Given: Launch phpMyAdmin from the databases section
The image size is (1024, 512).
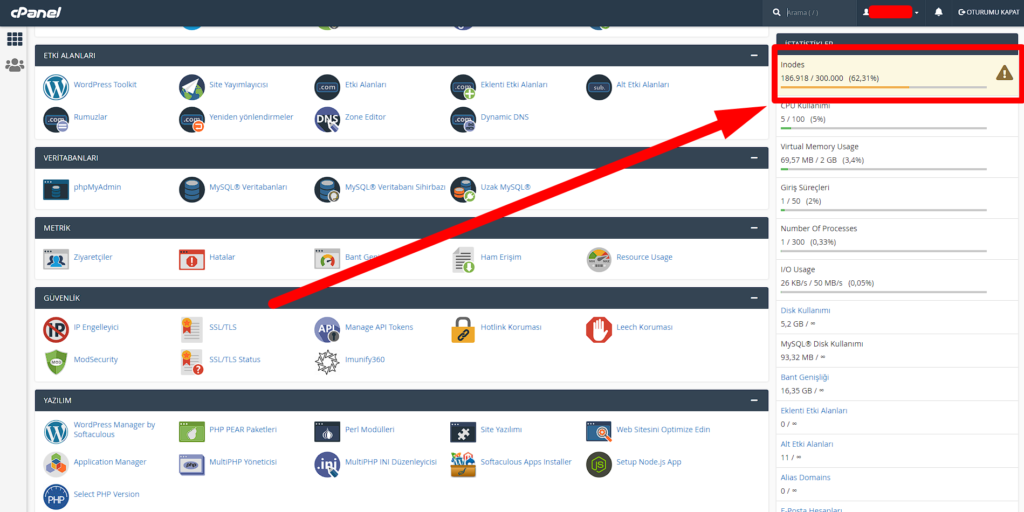Looking at the screenshot, I should coord(56,189).
